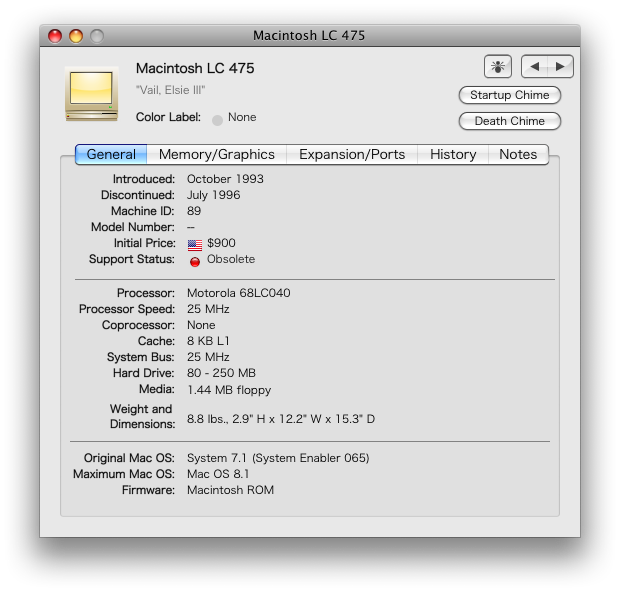The image size is (620, 592).
Task: Switch to the History tab
Action: (453, 154)
